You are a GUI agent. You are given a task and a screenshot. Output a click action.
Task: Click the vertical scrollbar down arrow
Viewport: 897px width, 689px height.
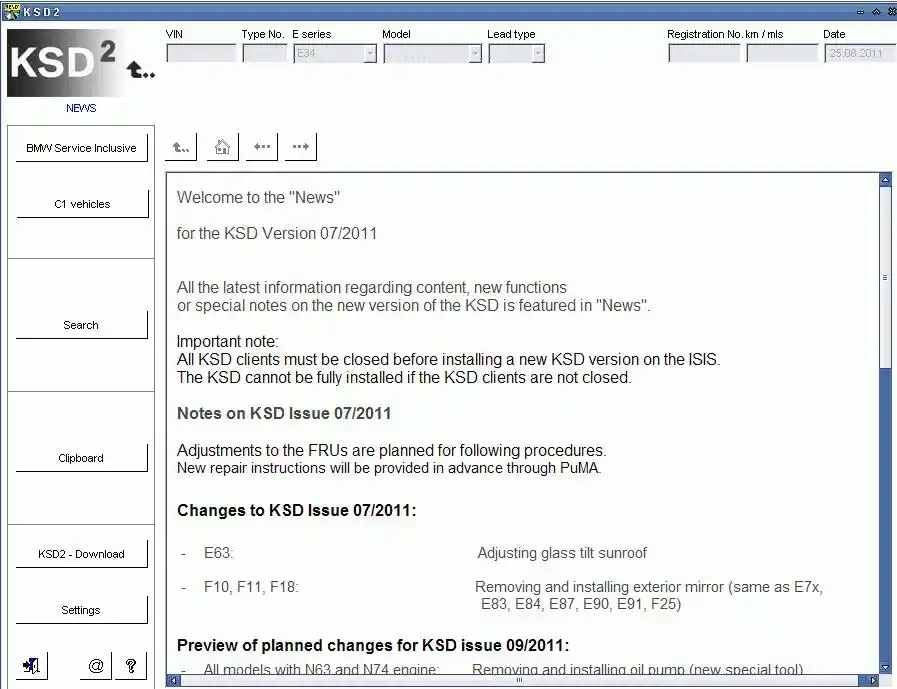[x=886, y=667]
